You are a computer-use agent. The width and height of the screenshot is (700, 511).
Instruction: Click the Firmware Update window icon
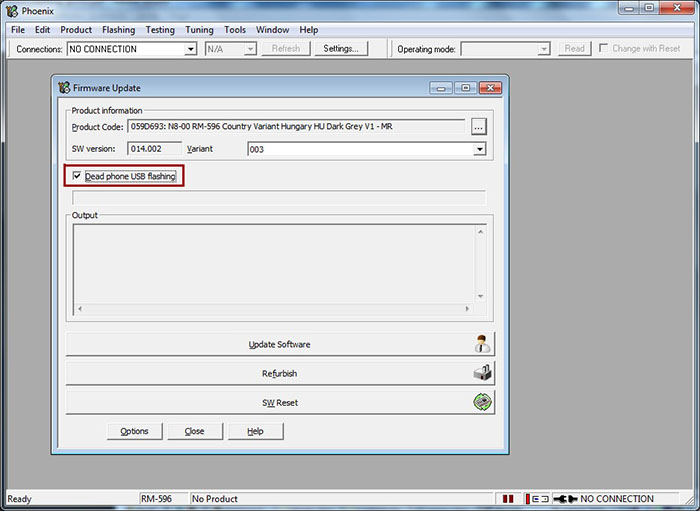pyautogui.click(x=64, y=88)
